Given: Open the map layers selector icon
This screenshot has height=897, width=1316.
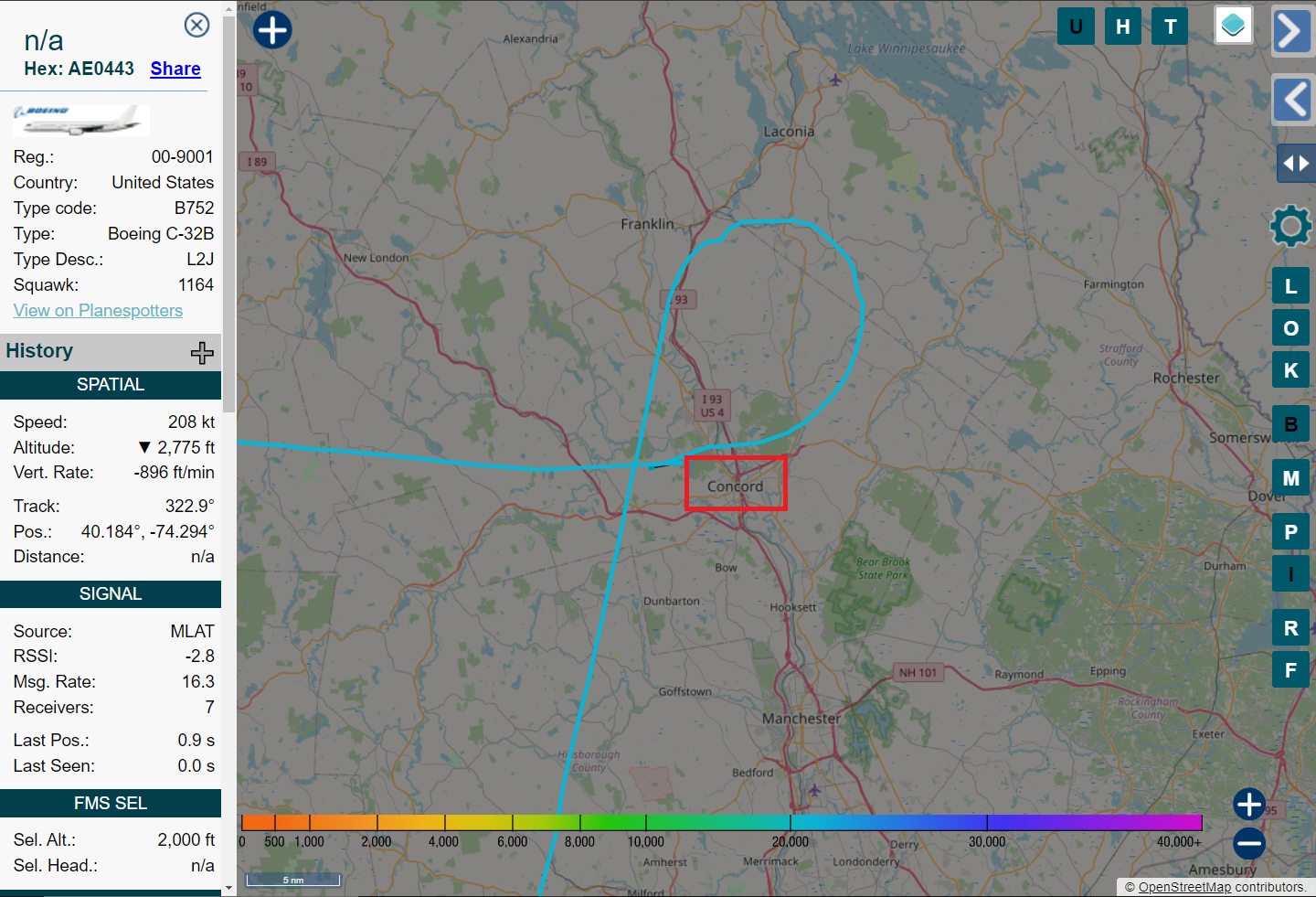Looking at the screenshot, I should click(x=1233, y=25).
